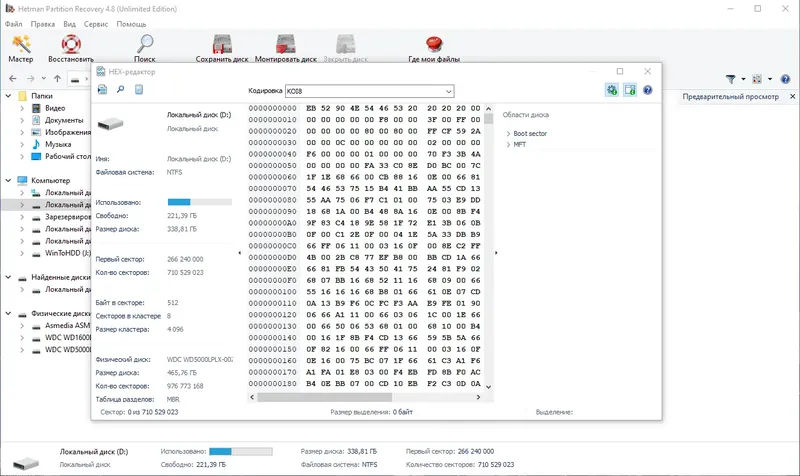
Task: Go up one level arrow
Action: point(58,79)
